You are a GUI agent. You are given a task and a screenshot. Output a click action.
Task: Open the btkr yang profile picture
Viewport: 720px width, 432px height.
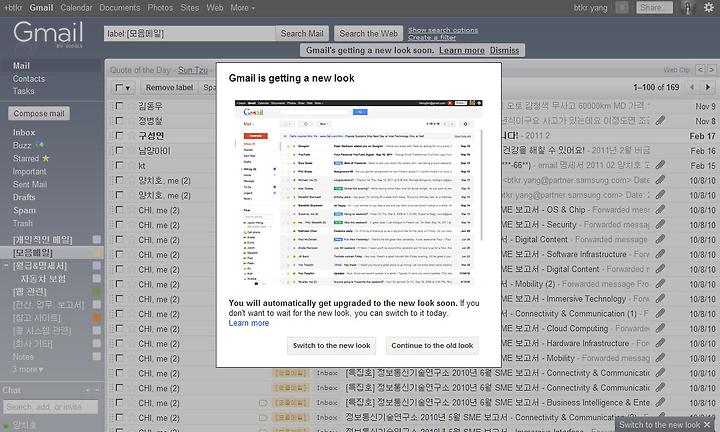[x=687, y=7]
